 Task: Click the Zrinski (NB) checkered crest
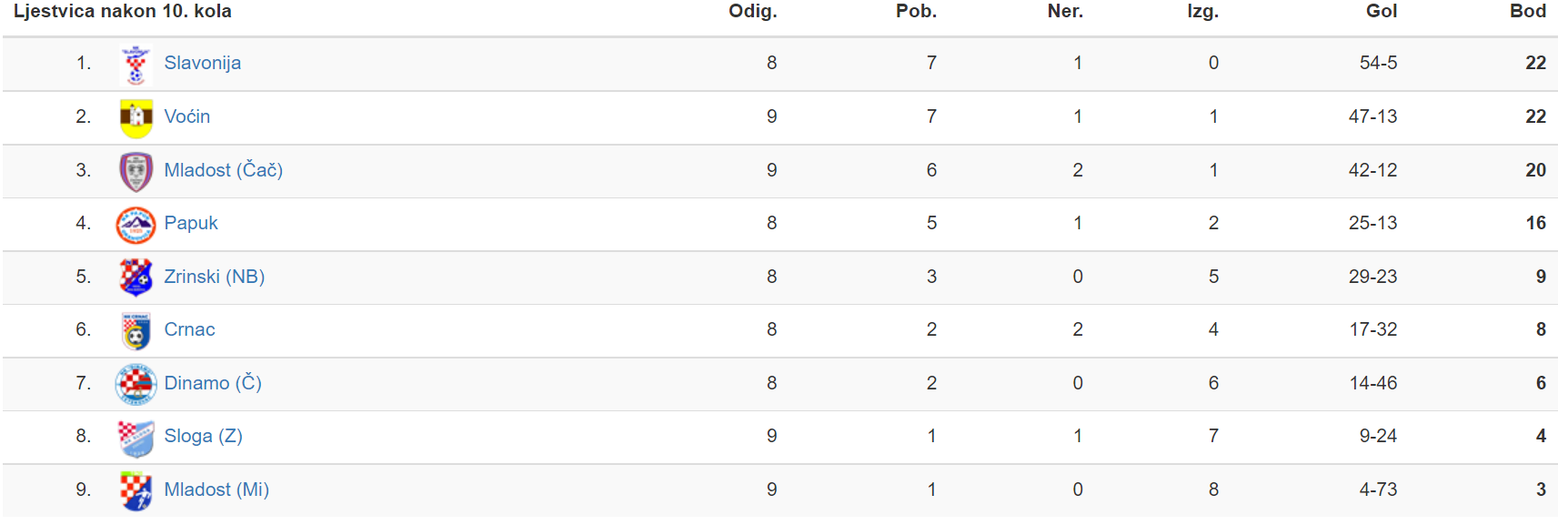136,278
